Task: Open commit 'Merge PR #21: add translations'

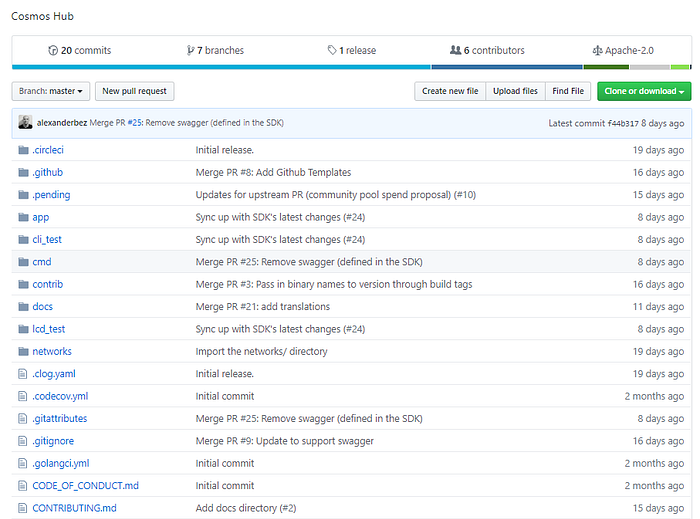Action: (x=262, y=307)
